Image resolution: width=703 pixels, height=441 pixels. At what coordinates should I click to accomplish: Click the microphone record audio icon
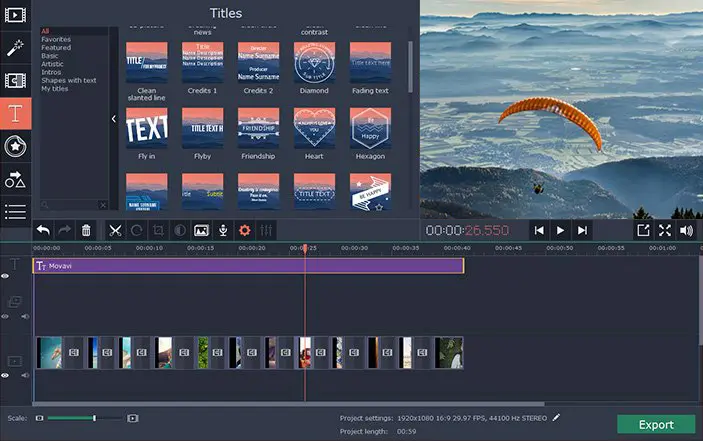tap(223, 230)
